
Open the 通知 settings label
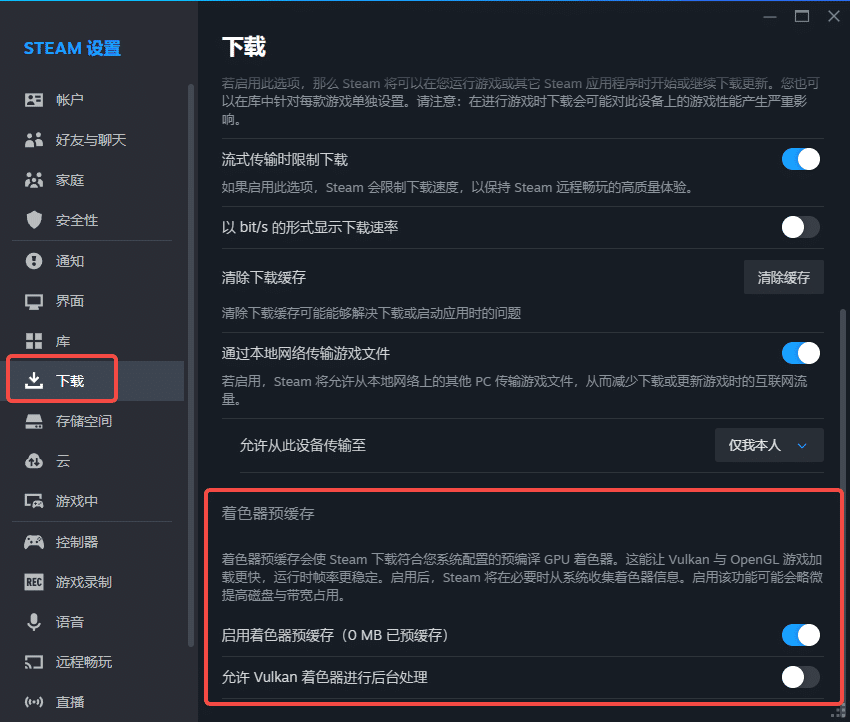click(x=70, y=261)
